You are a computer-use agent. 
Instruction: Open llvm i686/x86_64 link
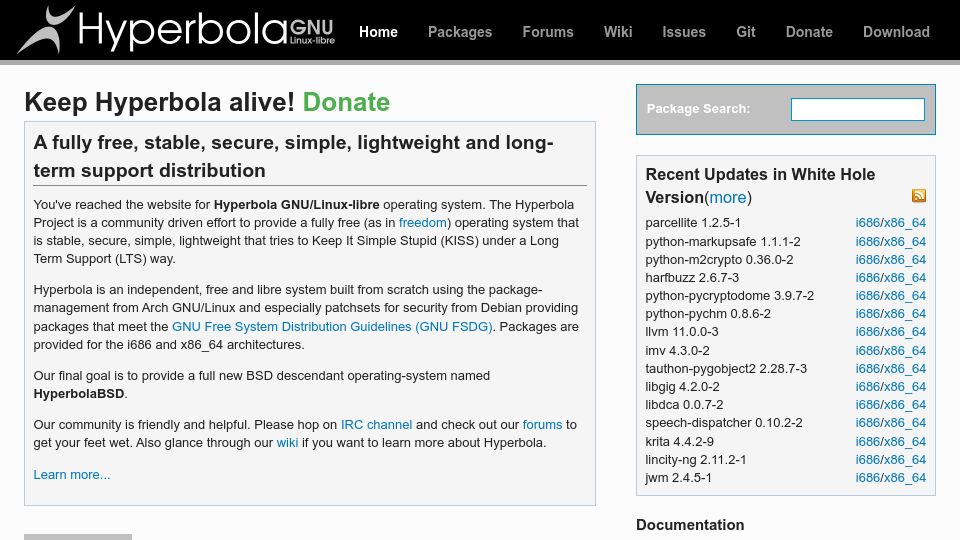(891, 331)
